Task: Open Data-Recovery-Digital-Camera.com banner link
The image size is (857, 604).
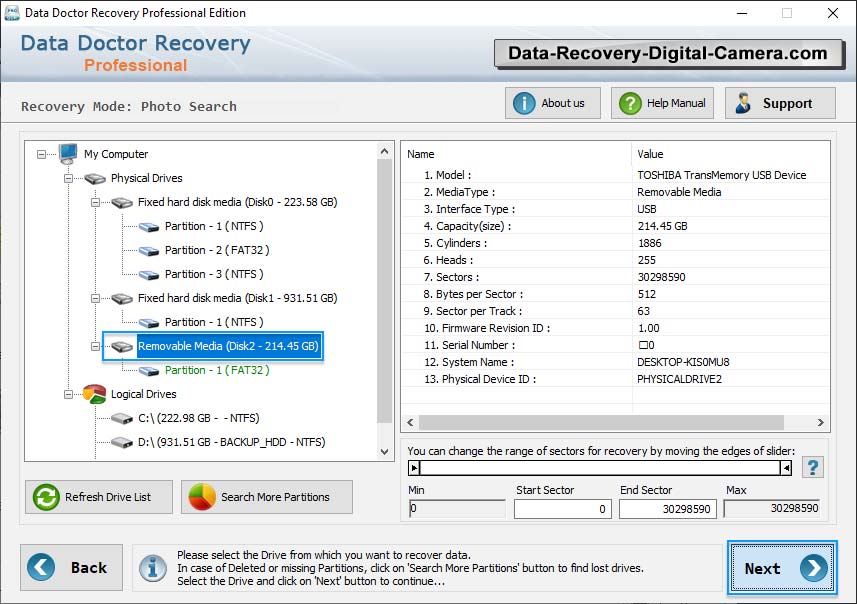Action: click(668, 54)
